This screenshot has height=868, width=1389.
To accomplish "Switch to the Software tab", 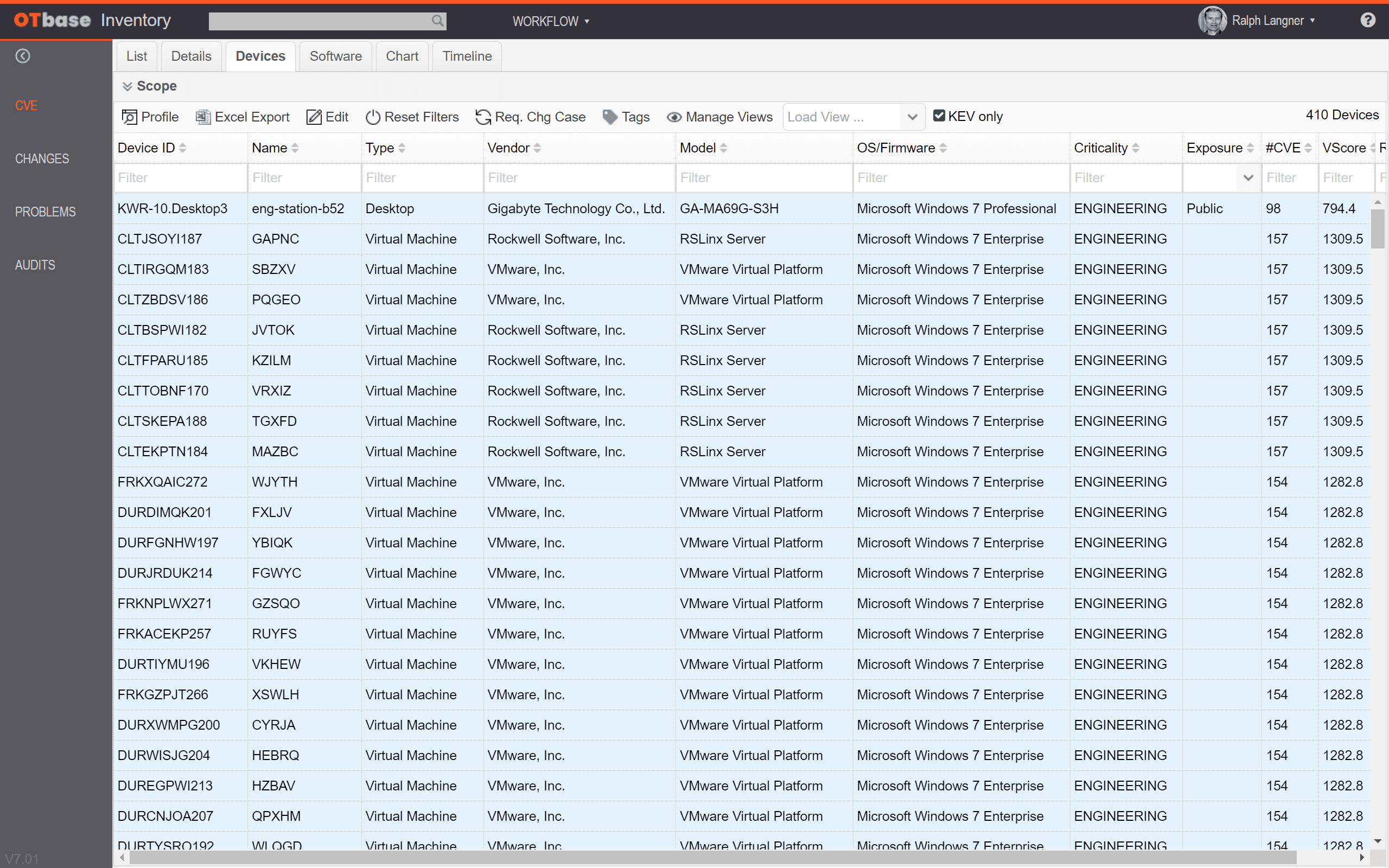I will point(336,56).
